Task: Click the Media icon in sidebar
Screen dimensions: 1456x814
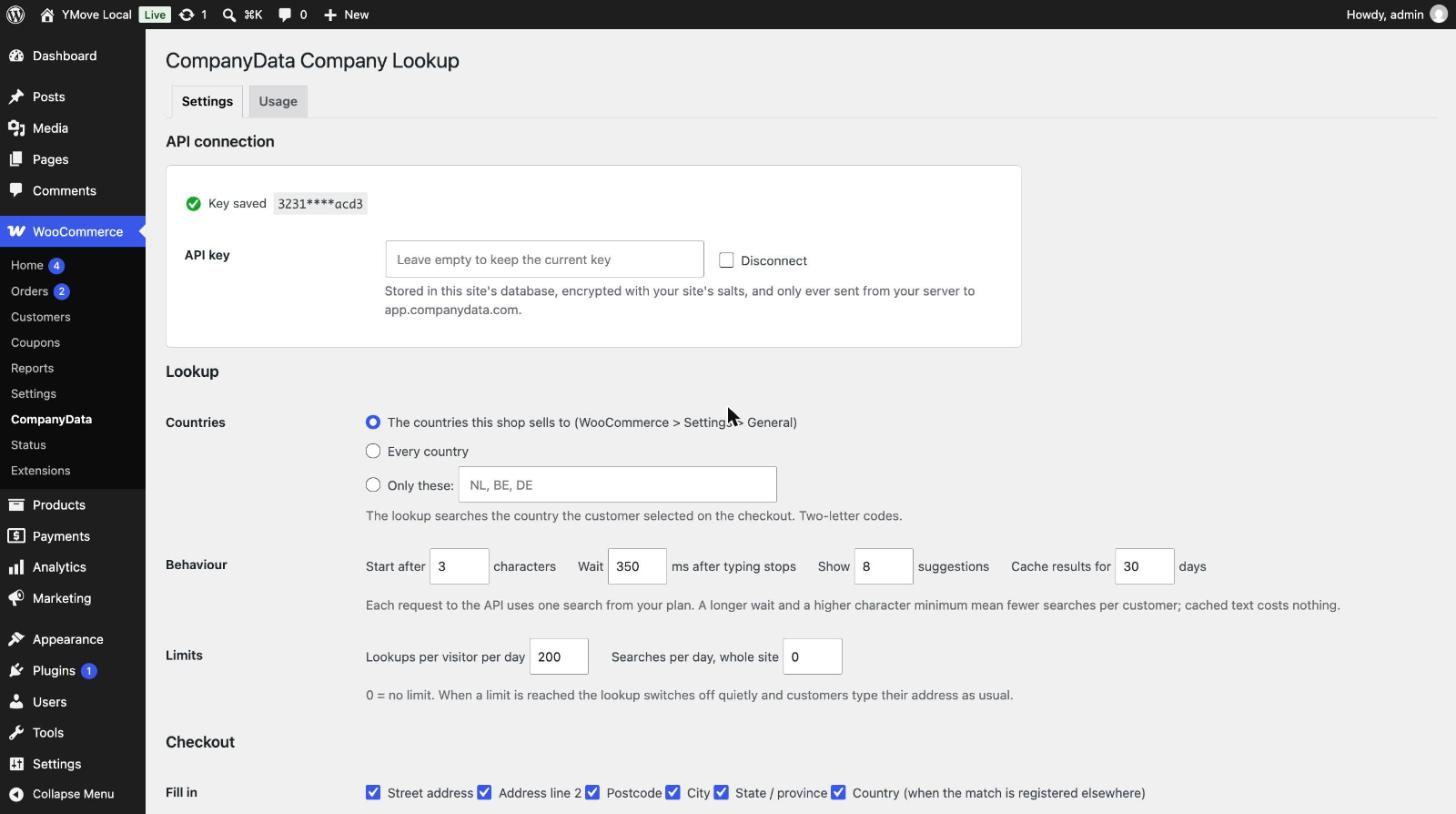Action: point(16,128)
